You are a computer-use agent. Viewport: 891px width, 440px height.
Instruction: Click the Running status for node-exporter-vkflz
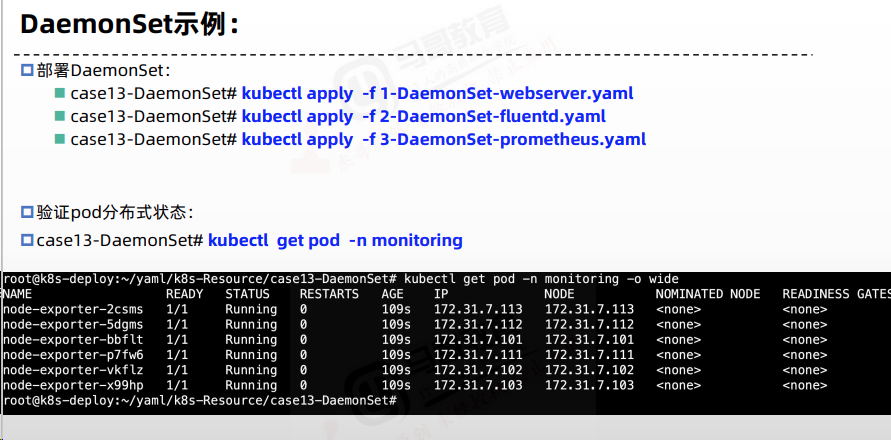pos(251,370)
